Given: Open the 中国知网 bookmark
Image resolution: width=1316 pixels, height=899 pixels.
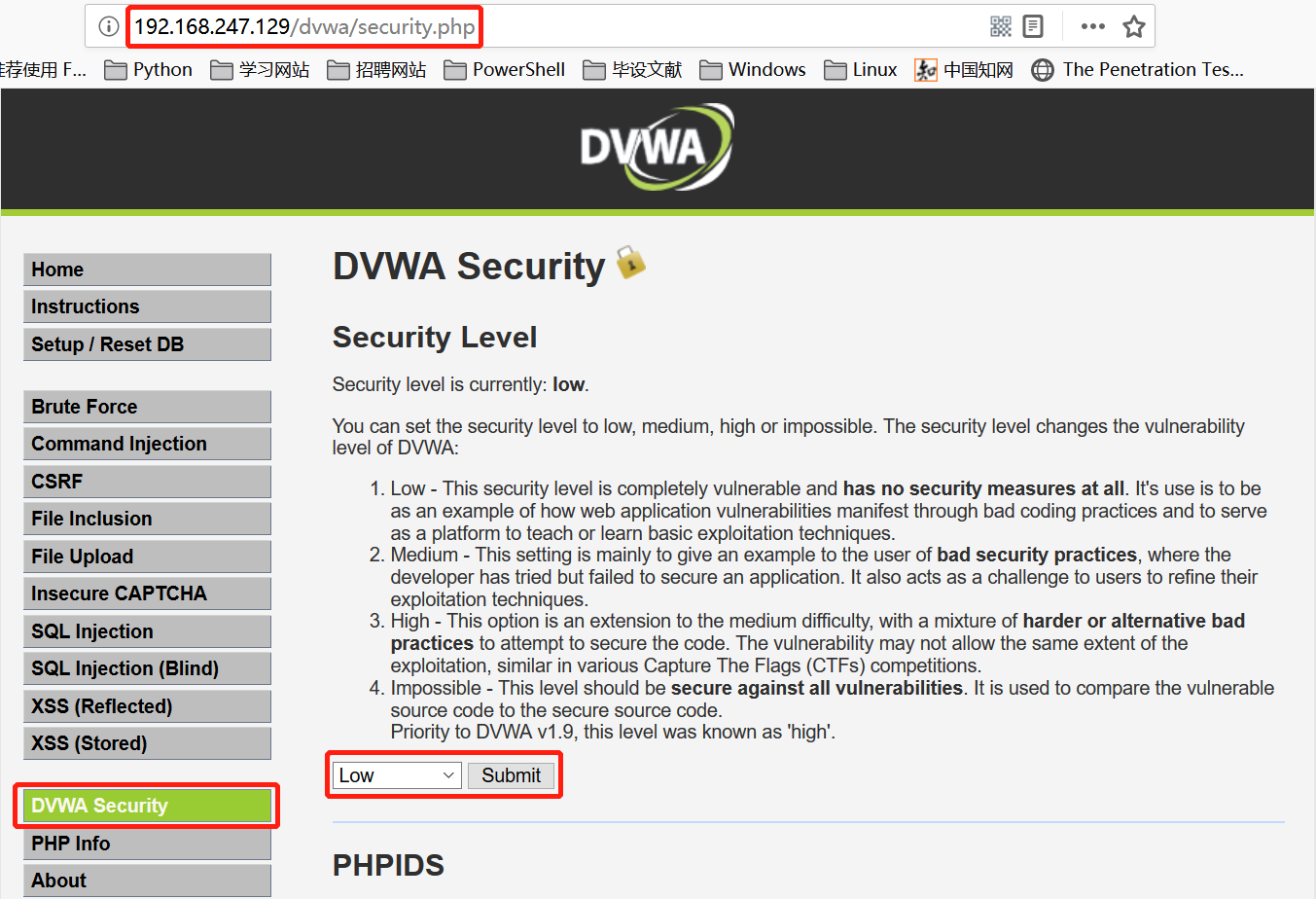Looking at the screenshot, I should click(x=964, y=70).
